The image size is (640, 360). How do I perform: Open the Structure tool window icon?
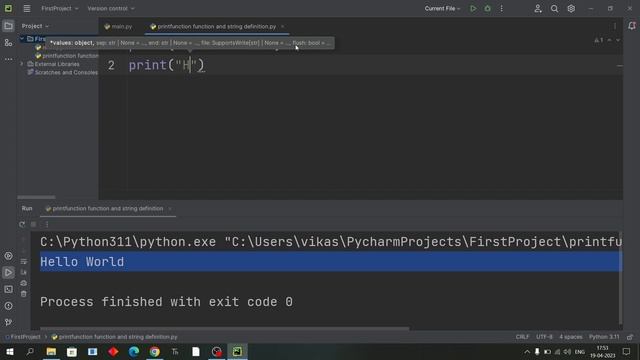pos(8,42)
